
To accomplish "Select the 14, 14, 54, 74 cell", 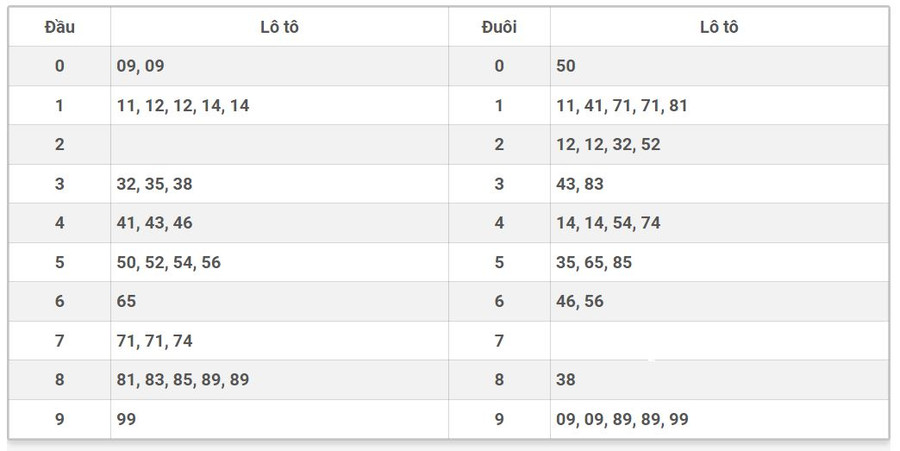I will click(x=608, y=223).
